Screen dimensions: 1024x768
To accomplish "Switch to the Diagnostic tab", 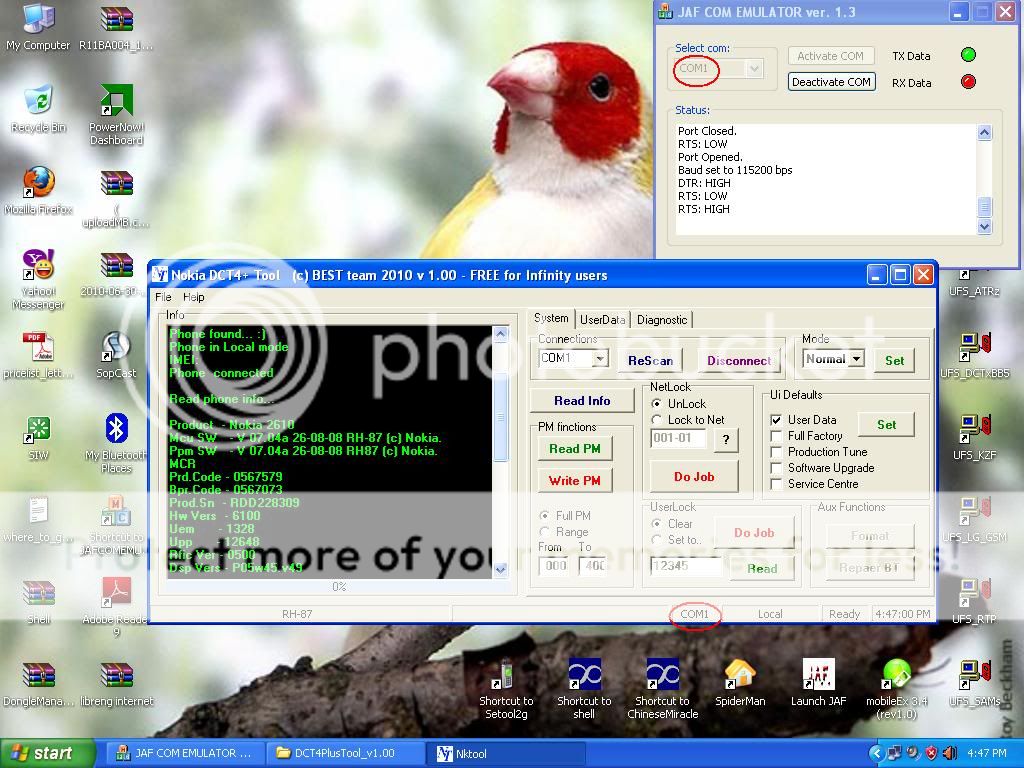I will (662, 320).
